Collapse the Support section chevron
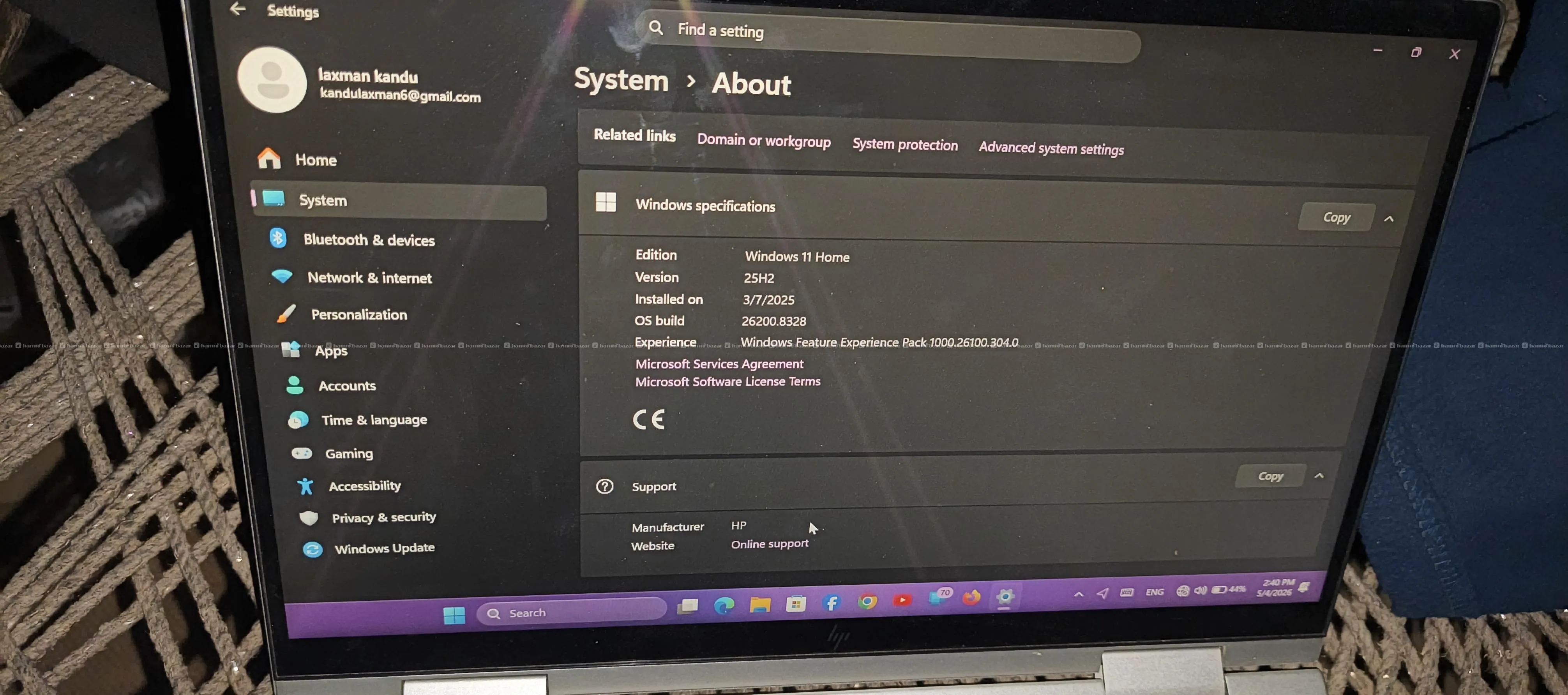Viewport: 1568px width, 695px height. click(x=1319, y=475)
